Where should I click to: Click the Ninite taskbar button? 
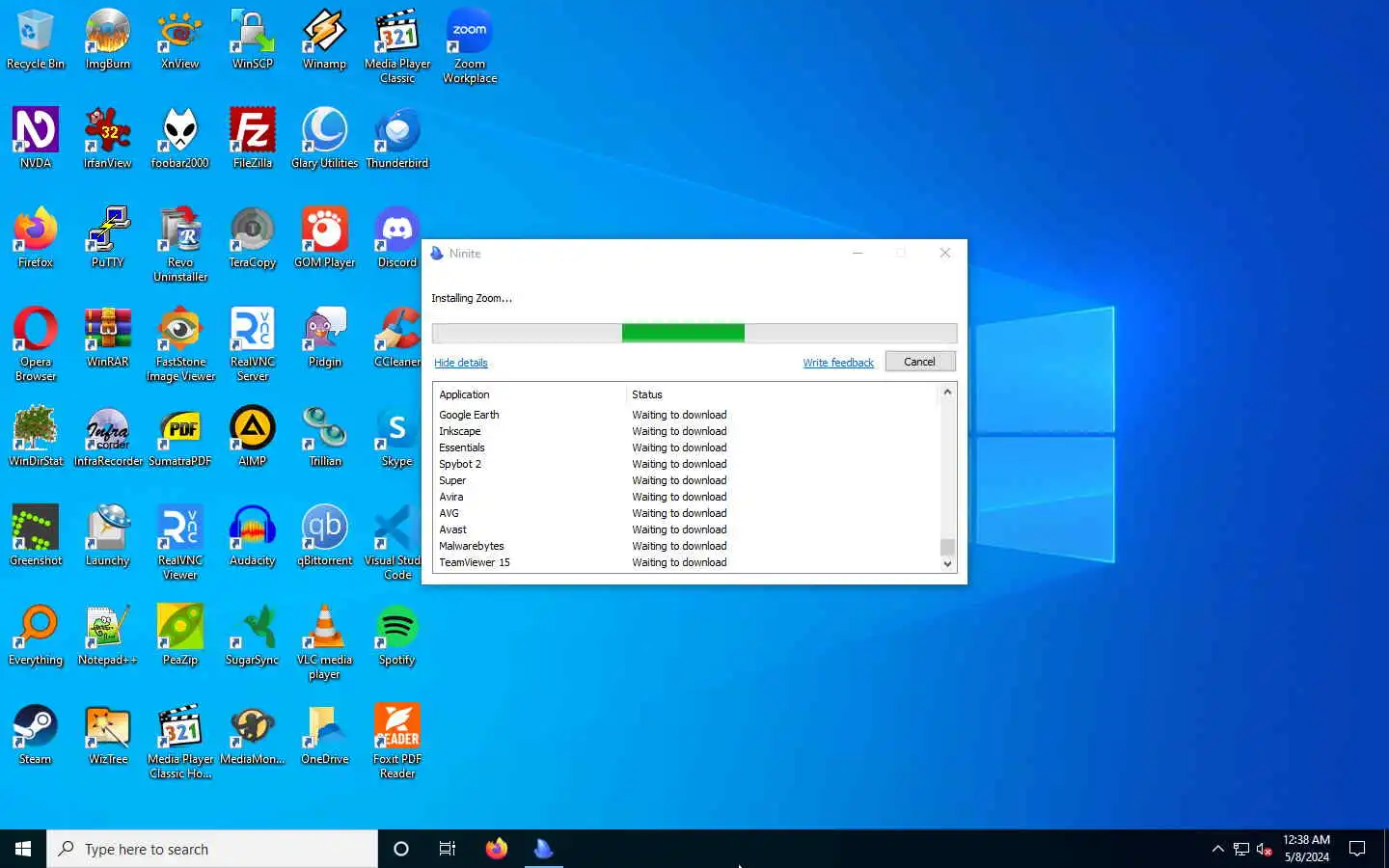pyautogui.click(x=544, y=849)
